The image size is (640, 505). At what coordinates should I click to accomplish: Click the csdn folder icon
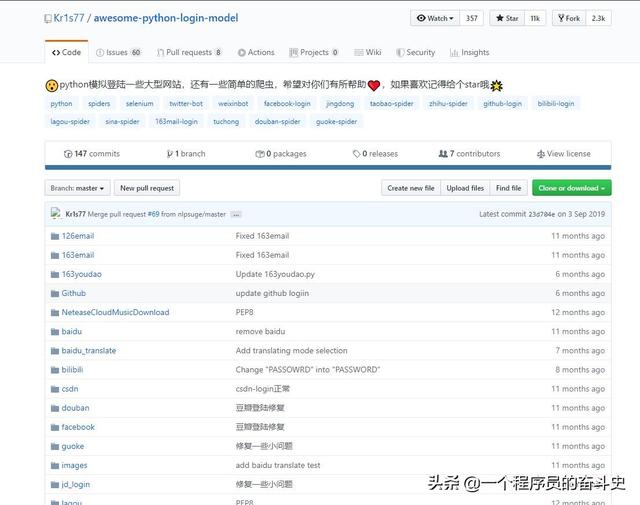(x=55, y=389)
